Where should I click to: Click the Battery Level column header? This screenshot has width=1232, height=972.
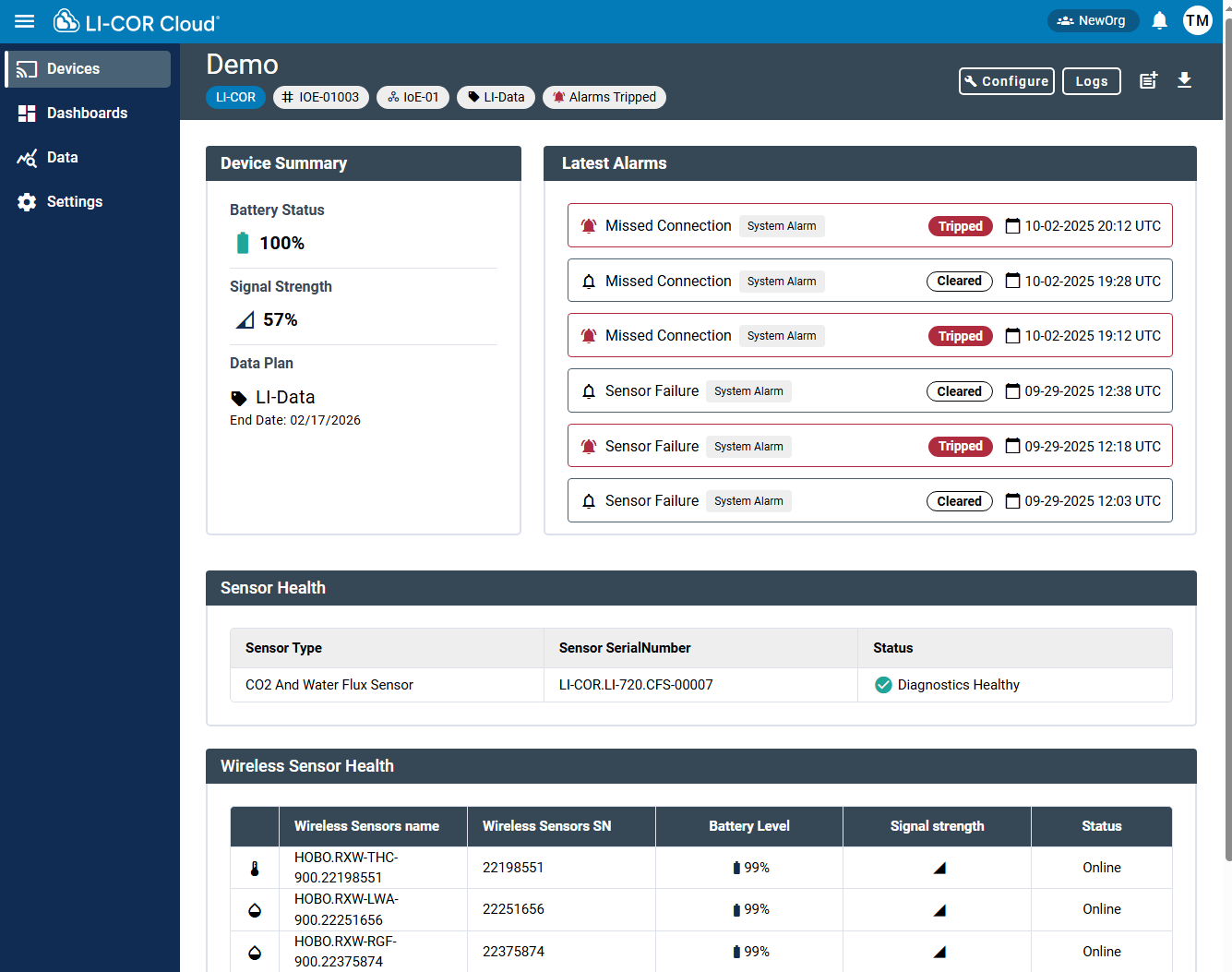(748, 826)
